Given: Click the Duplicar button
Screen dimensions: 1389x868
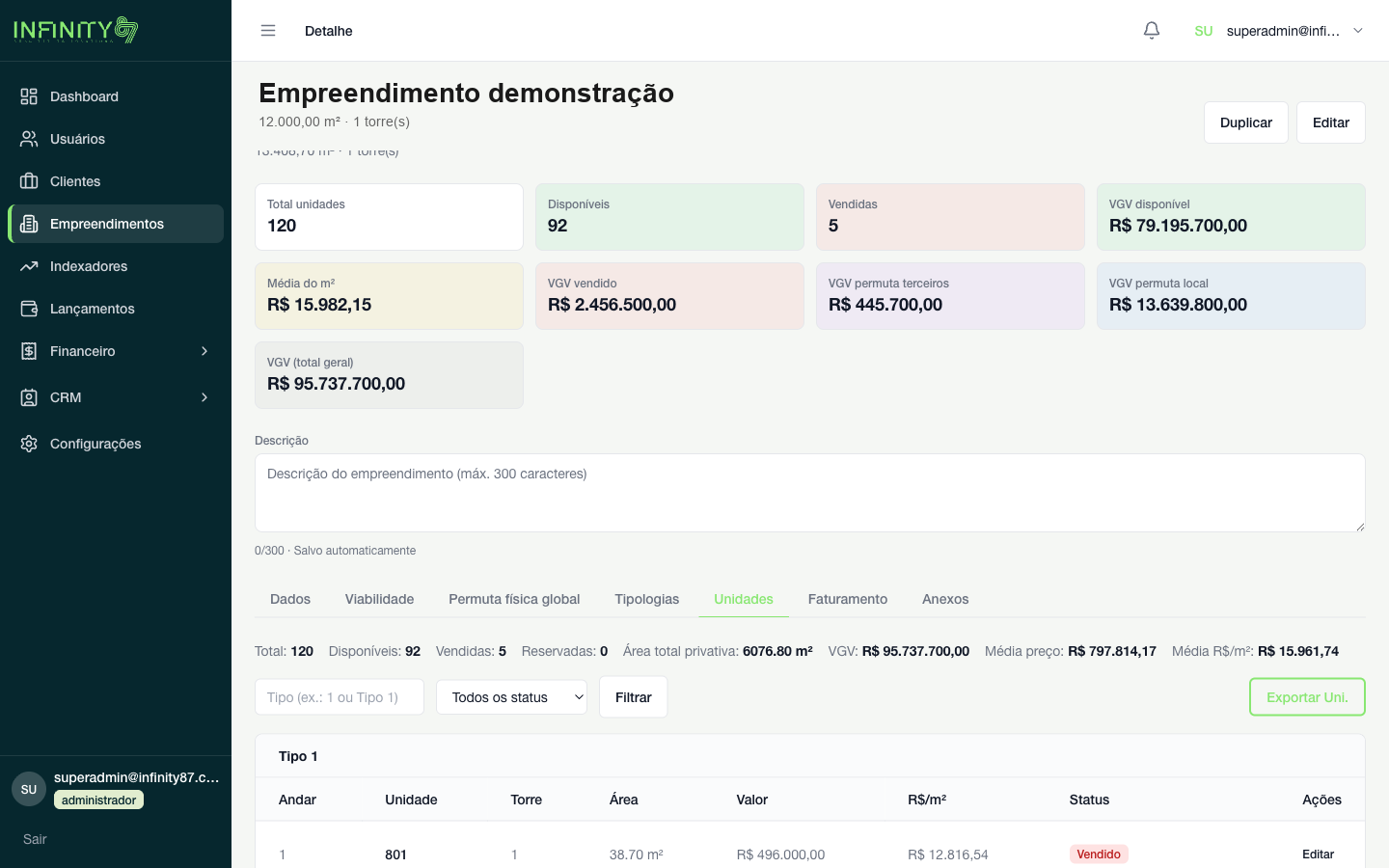Looking at the screenshot, I should click(1246, 122).
